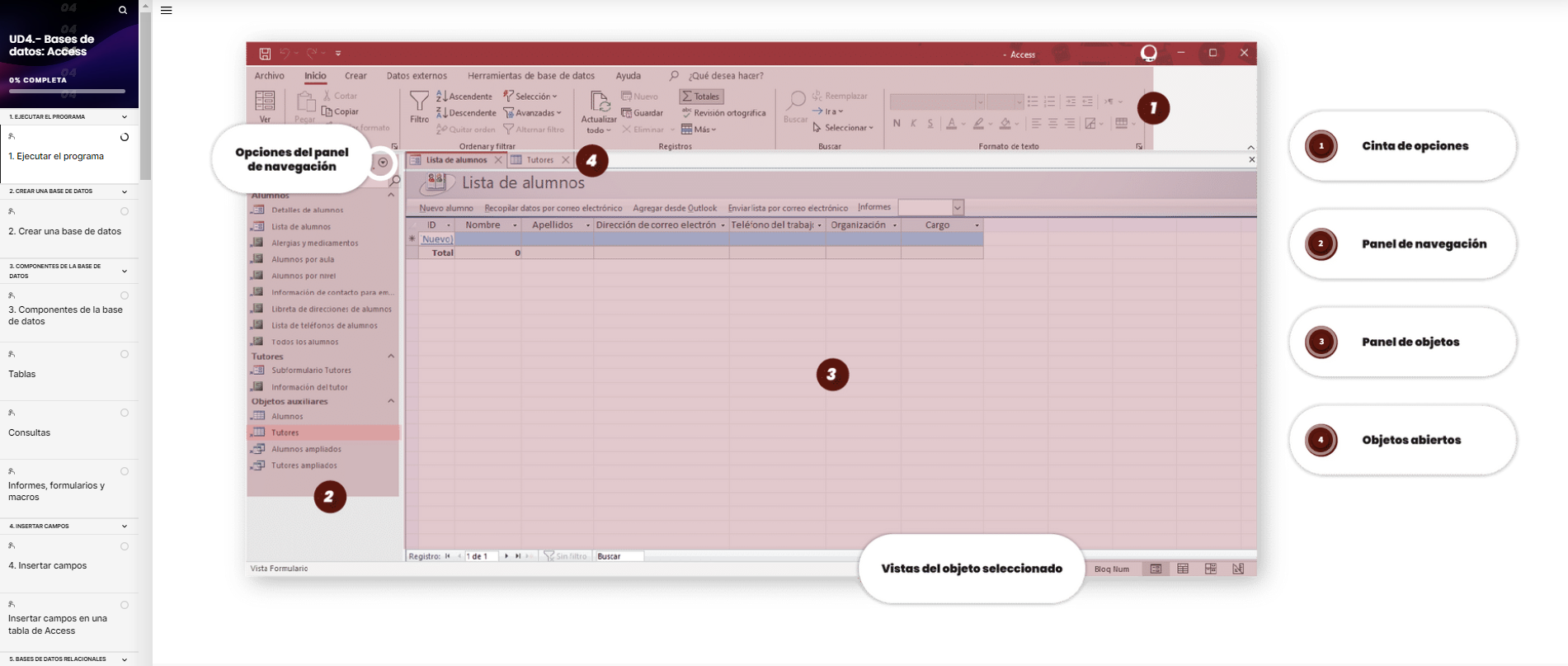The image size is (1568, 666).
Task: Open the Archivo menu
Action: (x=269, y=76)
